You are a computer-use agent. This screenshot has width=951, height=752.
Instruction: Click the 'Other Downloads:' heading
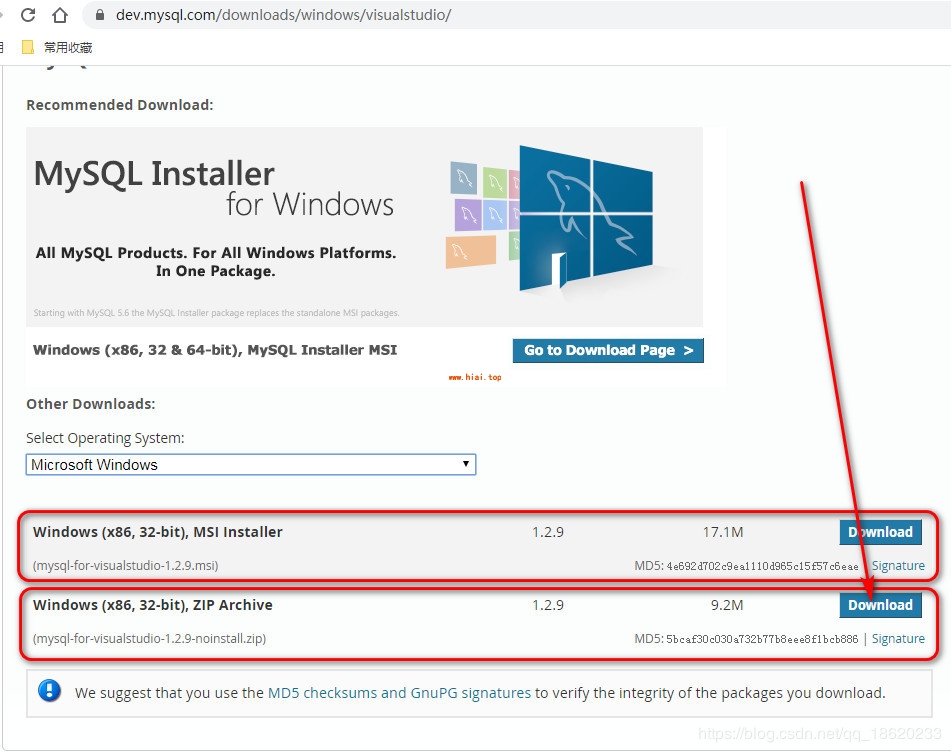[x=91, y=404]
